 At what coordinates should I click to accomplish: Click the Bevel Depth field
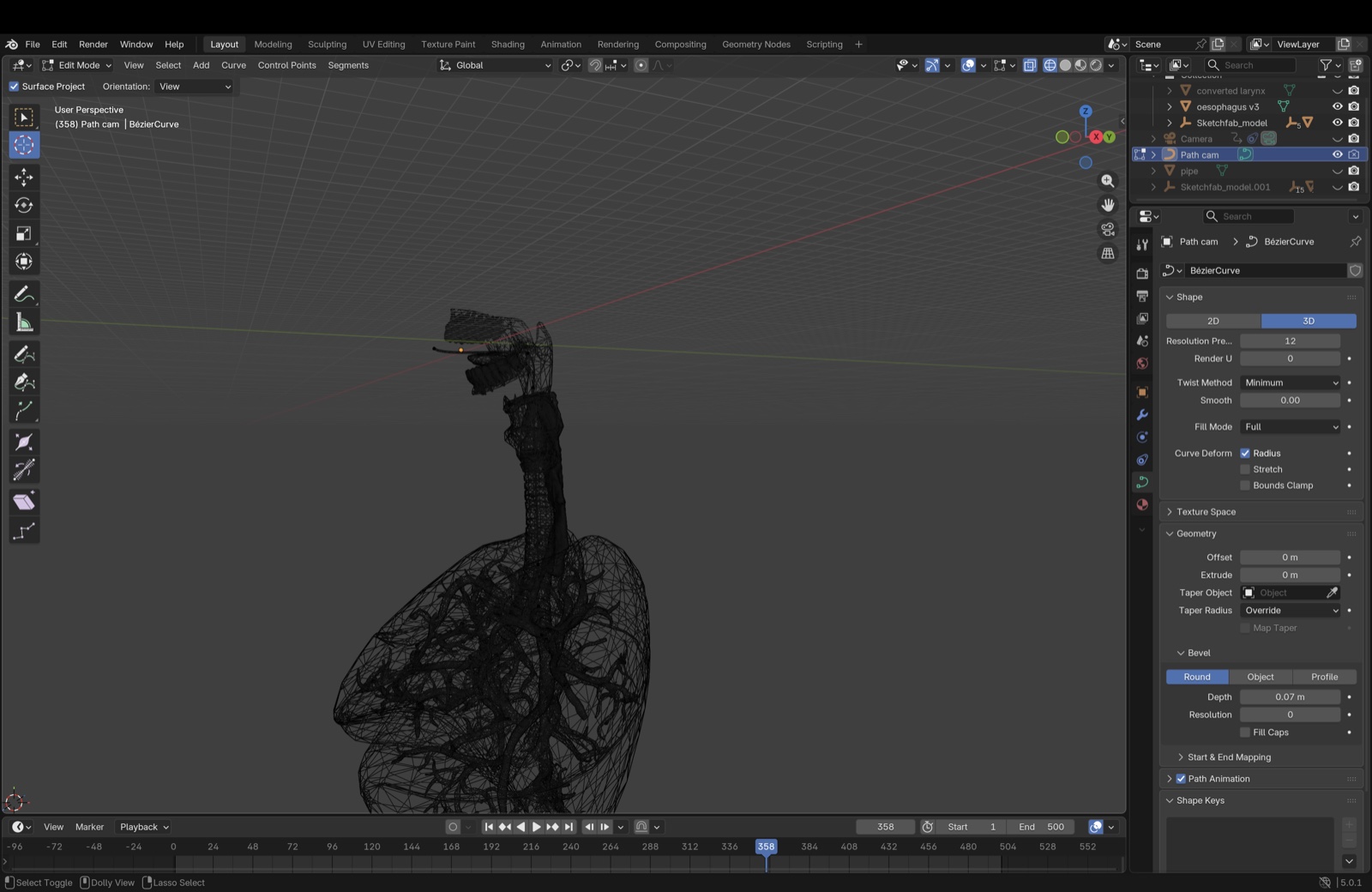pos(1290,697)
